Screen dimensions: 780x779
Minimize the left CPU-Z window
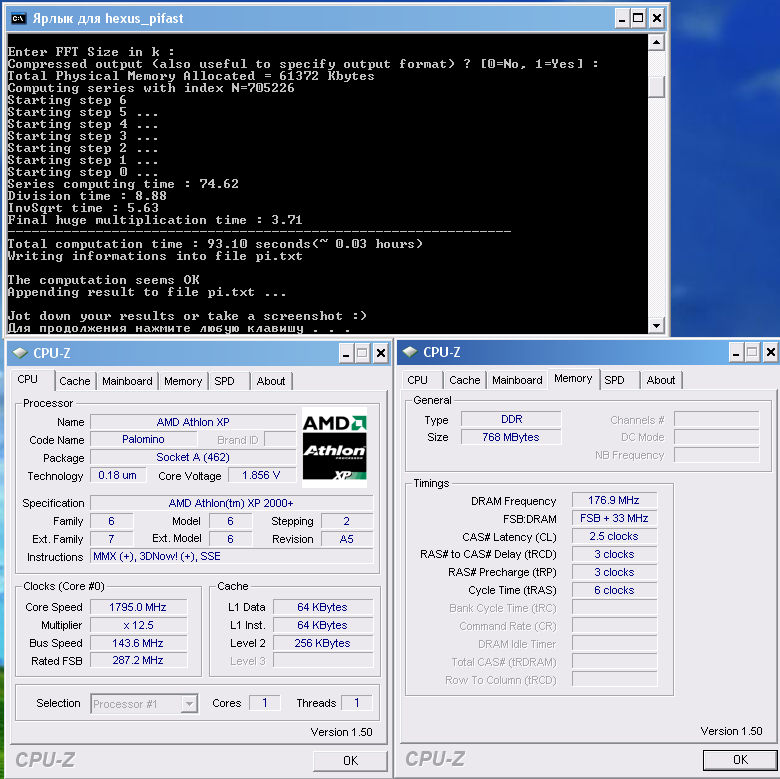[346, 354]
